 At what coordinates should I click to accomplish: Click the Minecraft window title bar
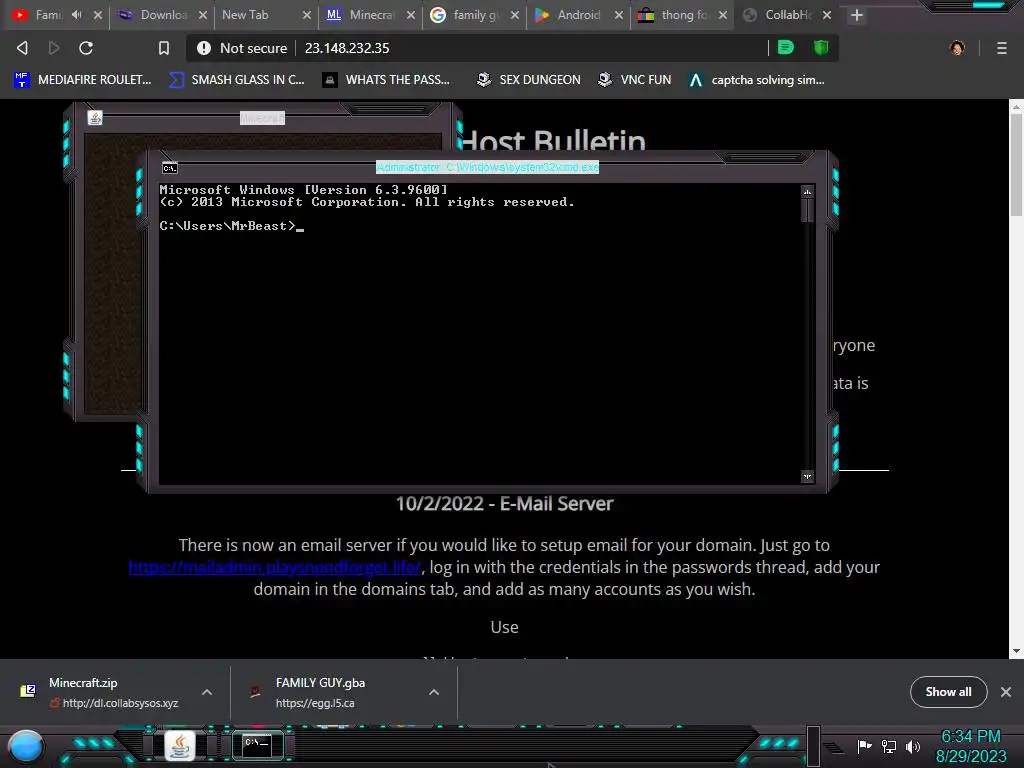(262, 118)
